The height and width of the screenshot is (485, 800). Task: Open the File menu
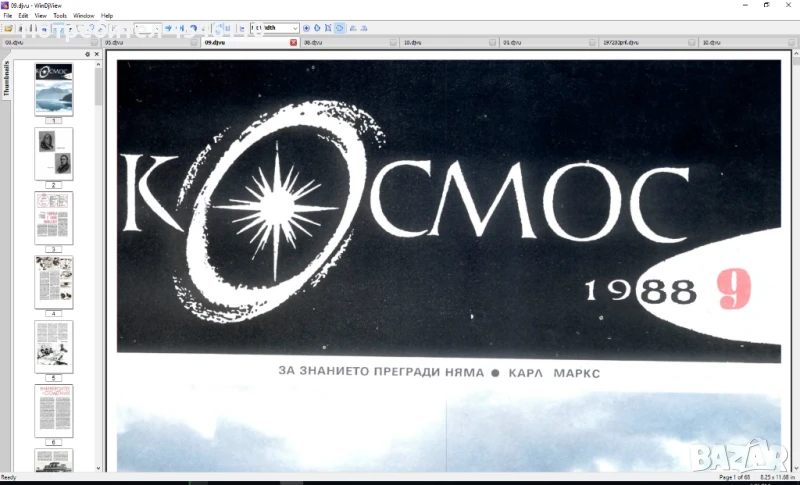pos(8,16)
